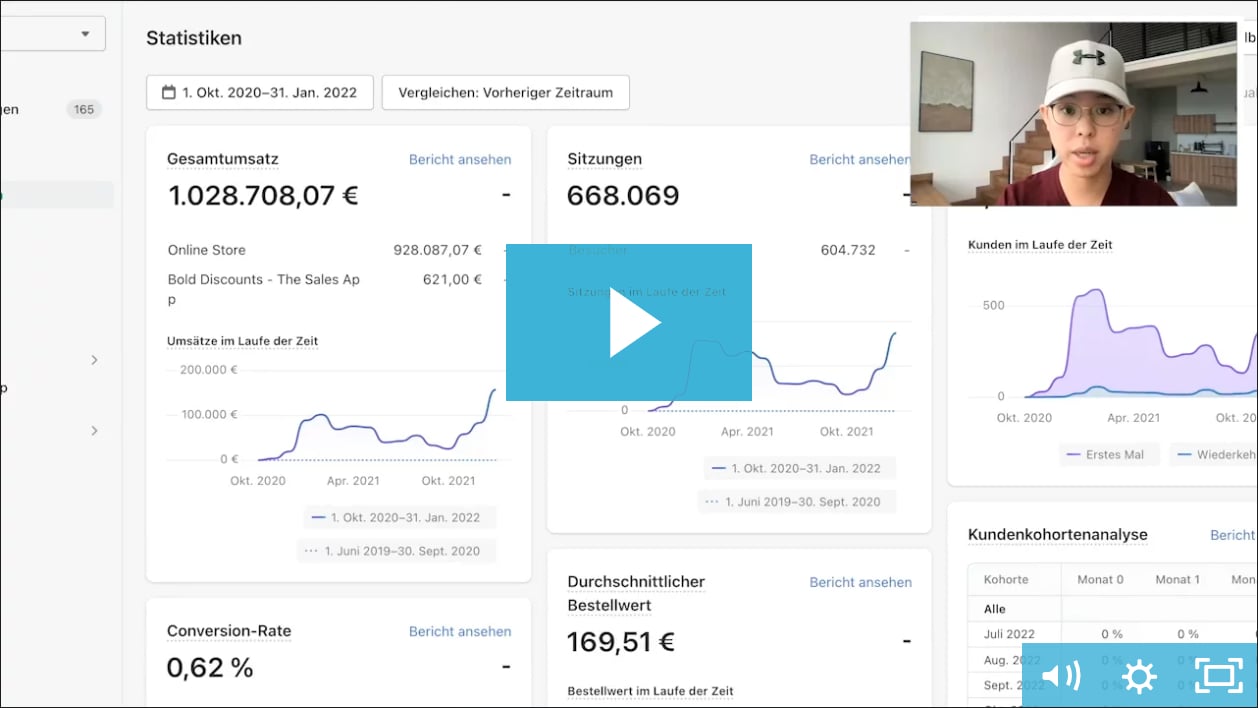1258x708 pixels.
Task: Open Vergleichen: Vorheriger Zeitraum comparison button
Action: 505,92
